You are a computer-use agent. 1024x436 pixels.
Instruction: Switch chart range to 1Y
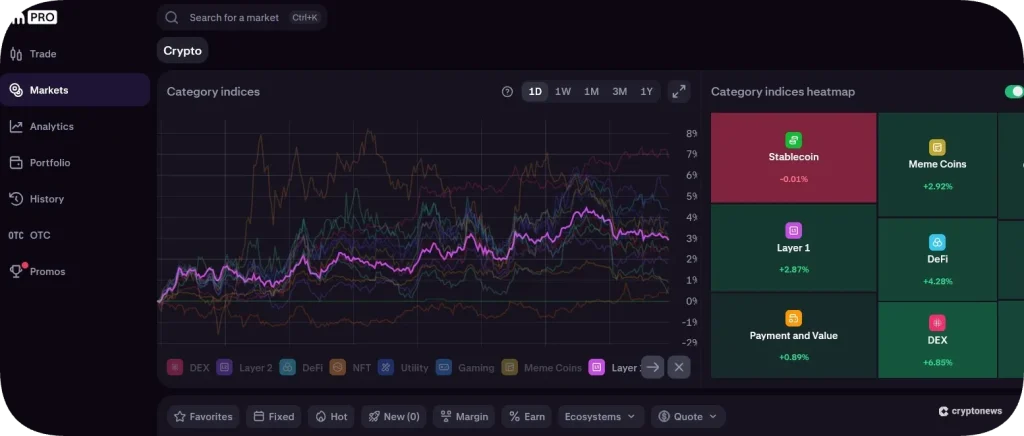647,92
